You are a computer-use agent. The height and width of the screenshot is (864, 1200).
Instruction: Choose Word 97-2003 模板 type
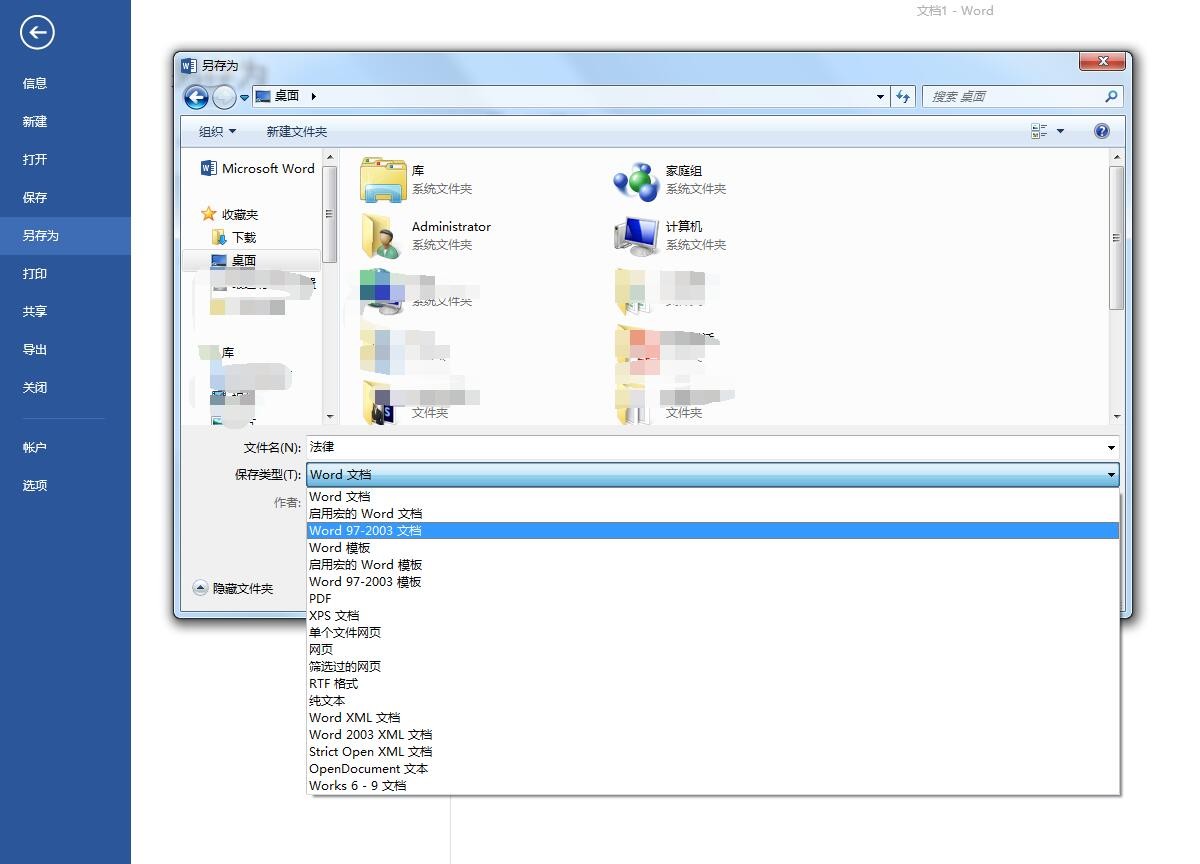pos(712,581)
